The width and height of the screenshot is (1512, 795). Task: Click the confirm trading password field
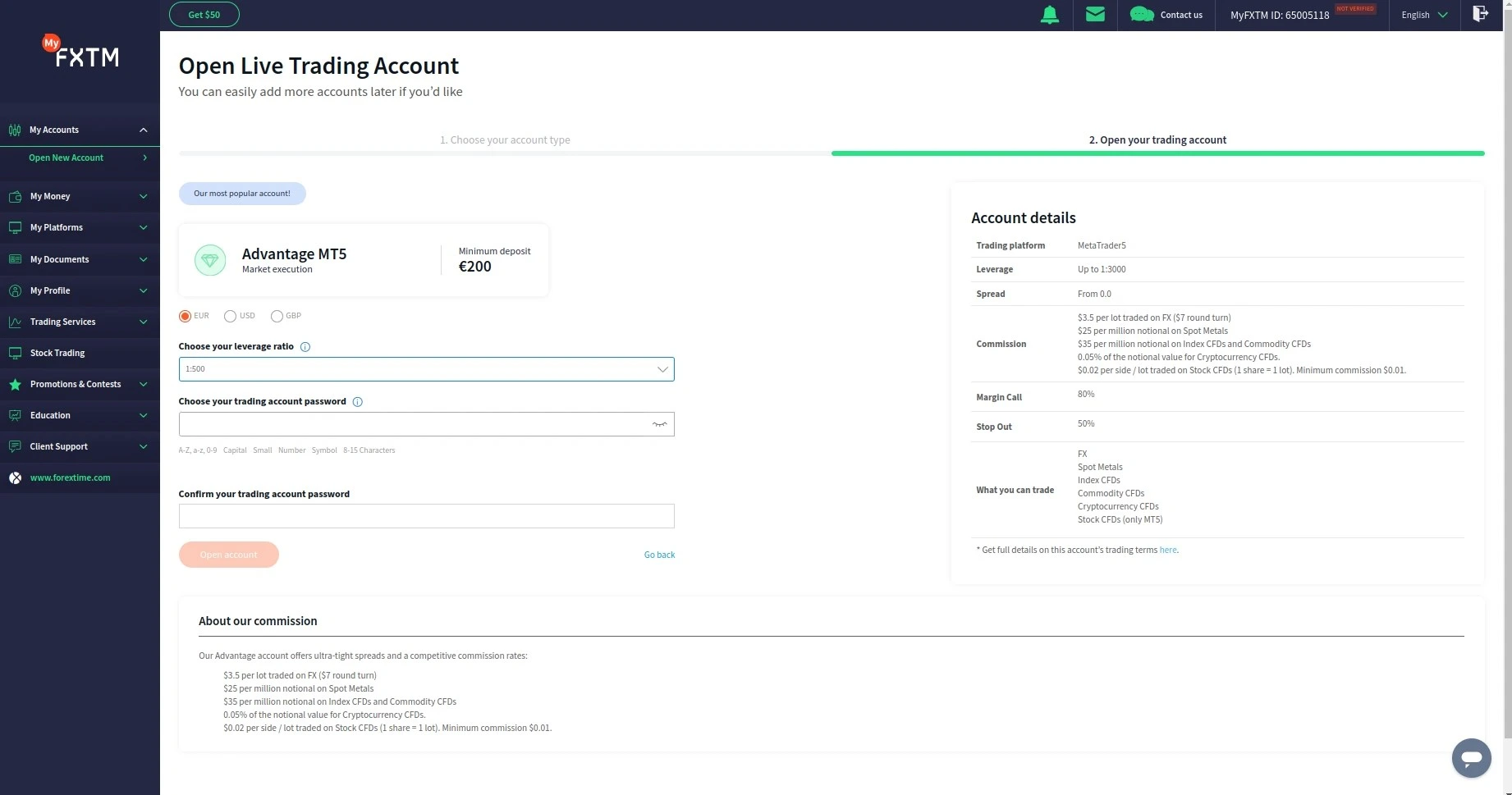point(426,516)
